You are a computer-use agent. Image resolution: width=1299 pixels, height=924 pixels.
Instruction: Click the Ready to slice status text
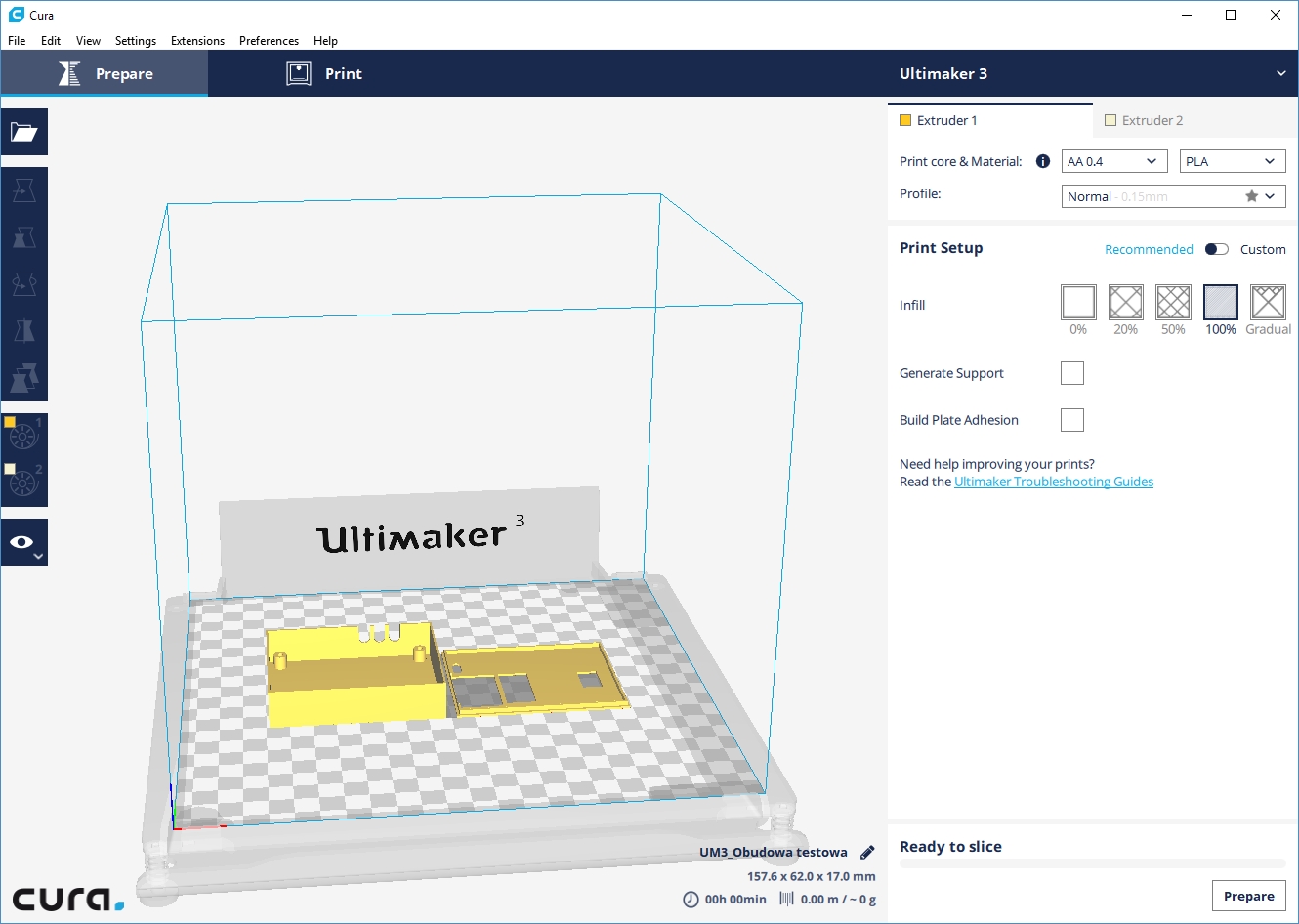coord(950,847)
